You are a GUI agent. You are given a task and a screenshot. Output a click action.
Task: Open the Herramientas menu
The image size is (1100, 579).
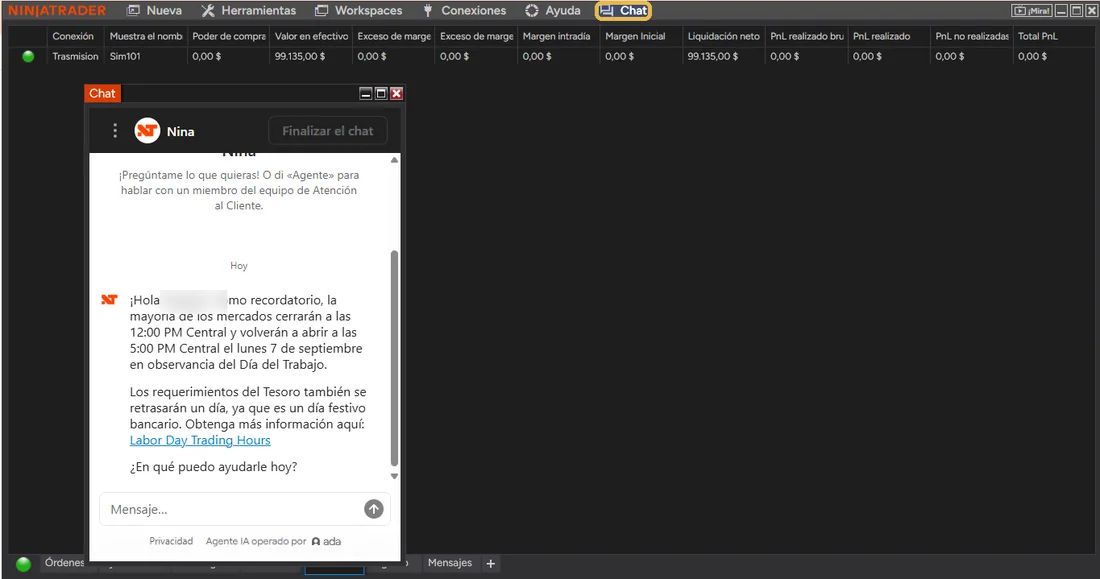[x=248, y=11]
